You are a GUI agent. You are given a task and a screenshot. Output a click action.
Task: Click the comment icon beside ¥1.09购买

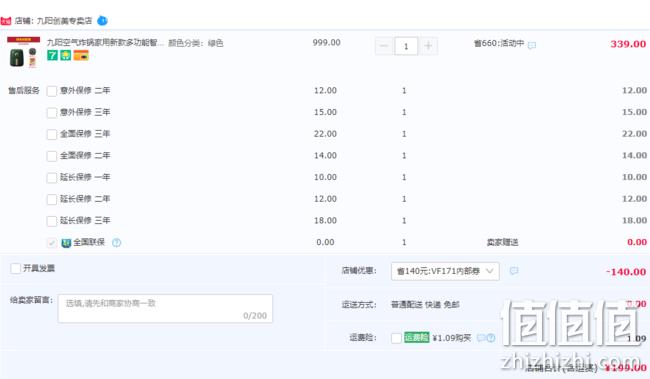[x=481, y=338]
